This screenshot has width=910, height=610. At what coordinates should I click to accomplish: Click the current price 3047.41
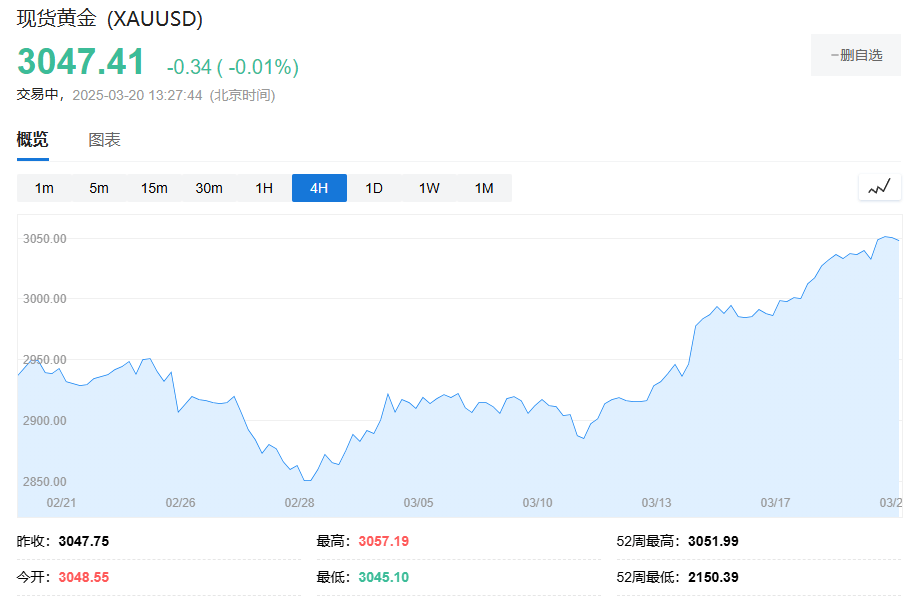[81, 62]
